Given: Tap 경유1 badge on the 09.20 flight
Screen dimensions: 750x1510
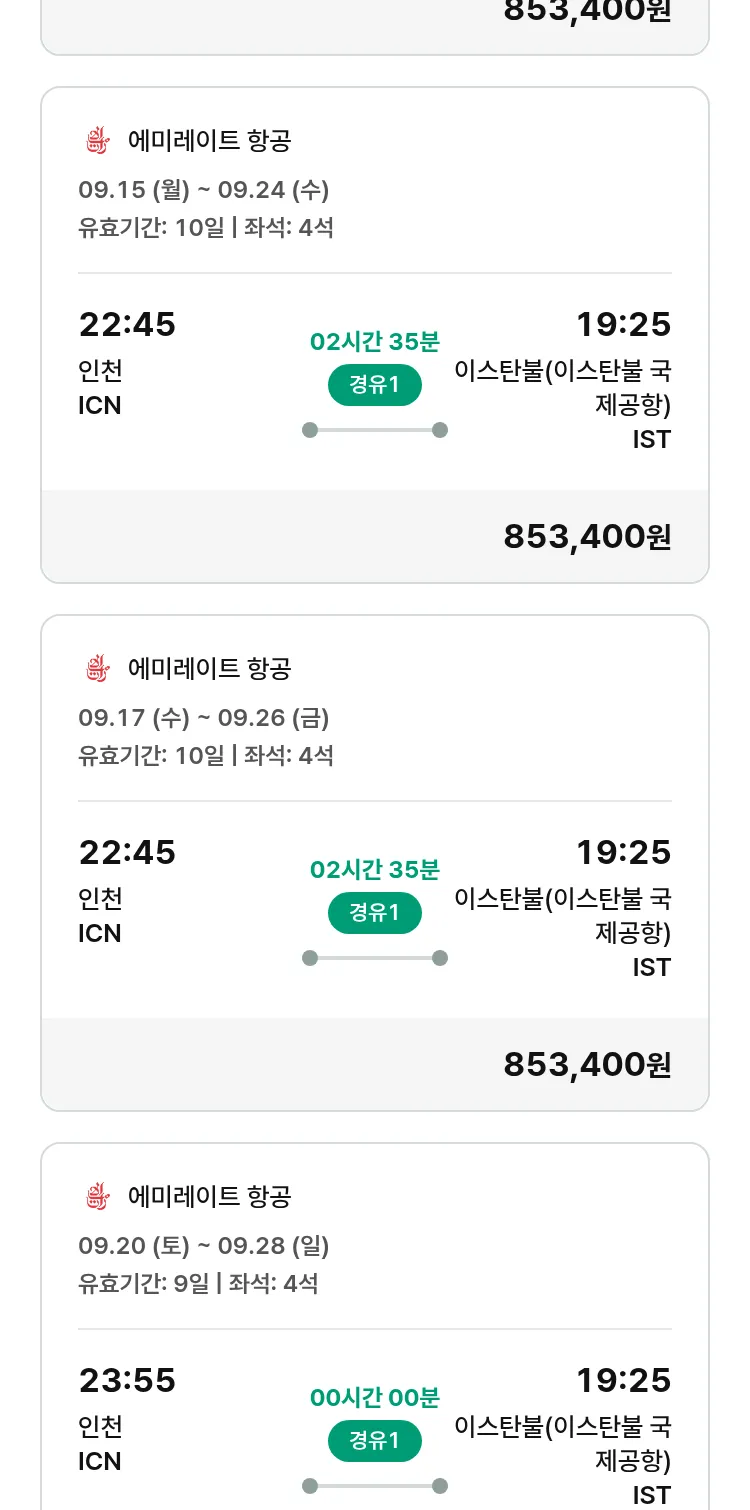Looking at the screenshot, I should [x=375, y=1441].
